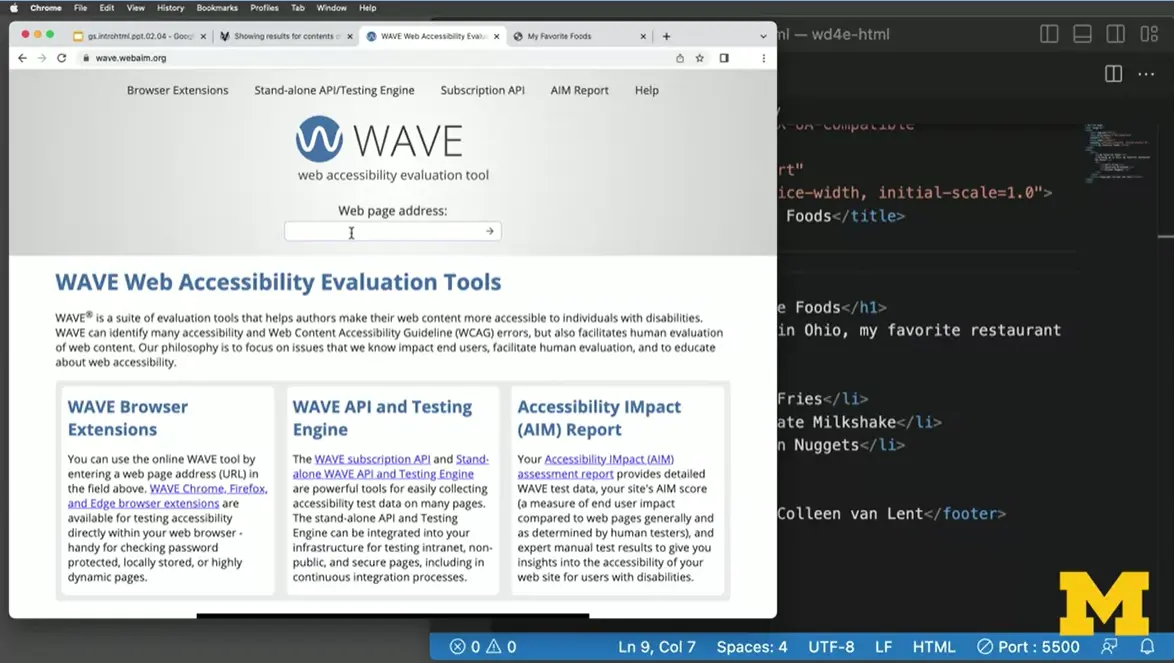Open reader view icon in the address bar
Screen dimensions: 1174x663
(x=723, y=58)
